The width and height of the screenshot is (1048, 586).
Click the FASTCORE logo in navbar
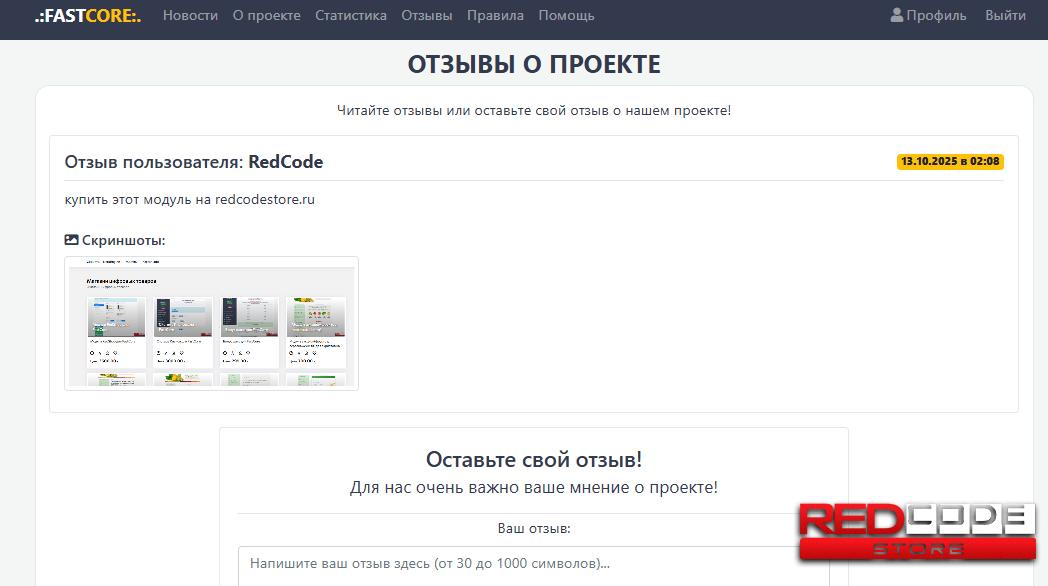(86, 15)
